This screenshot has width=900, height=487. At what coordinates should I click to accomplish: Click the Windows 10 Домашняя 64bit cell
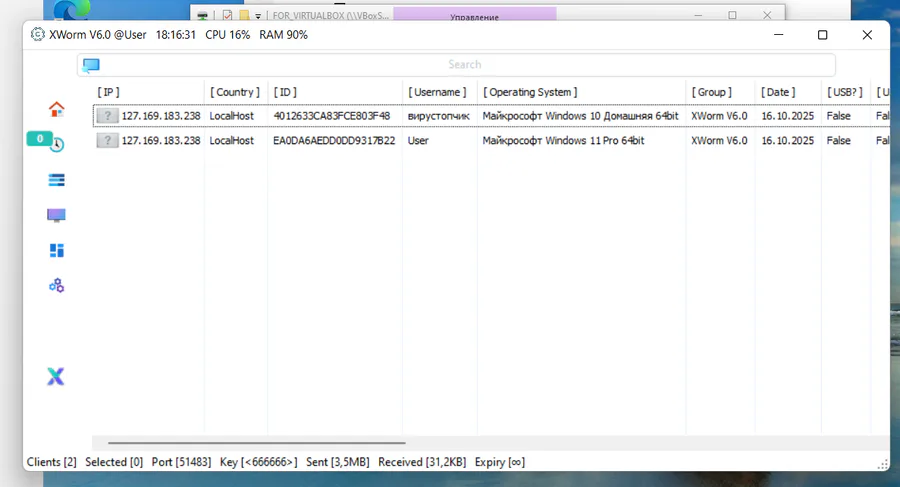[x=580, y=116]
